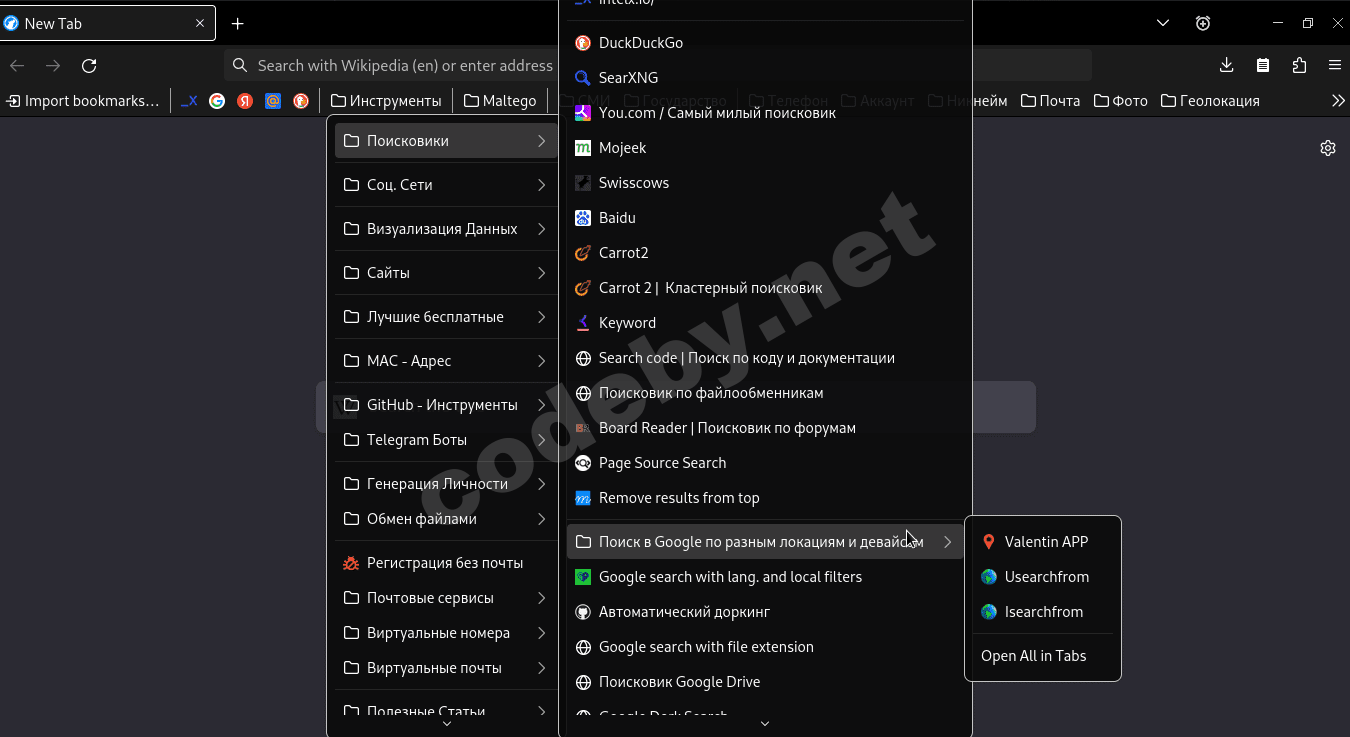This screenshot has height=737, width=1350.
Task: Expand the Лучшие бесплатные folder
Action: (x=445, y=317)
